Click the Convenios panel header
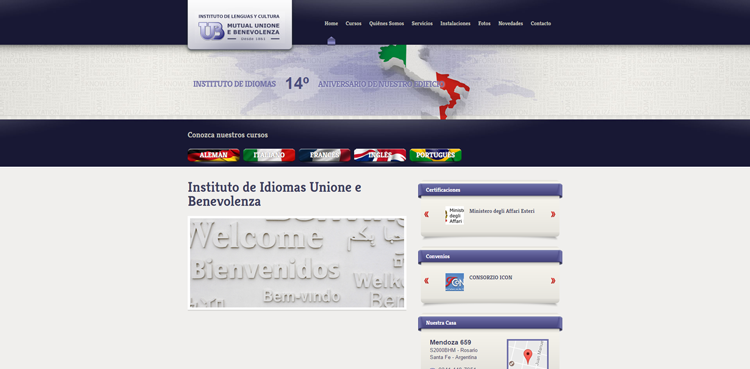The image size is (750, 369). pos(490,257)
